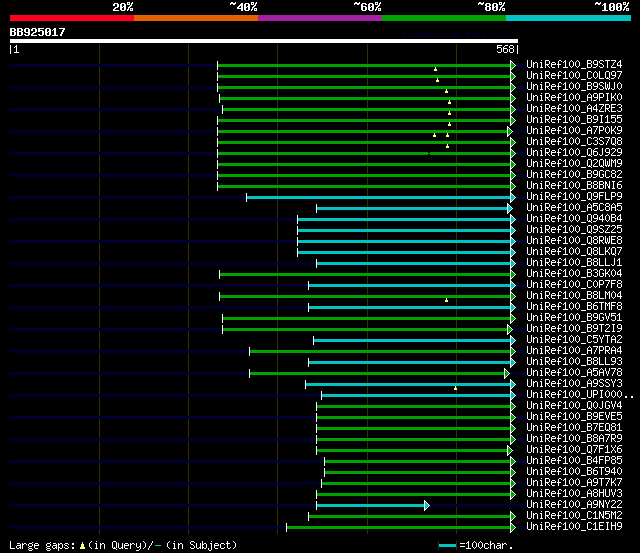Viewport: 640px width, 553px height.
Task: Select the UniRef100_B8LM04 label
Action: [x=574, y=296]
